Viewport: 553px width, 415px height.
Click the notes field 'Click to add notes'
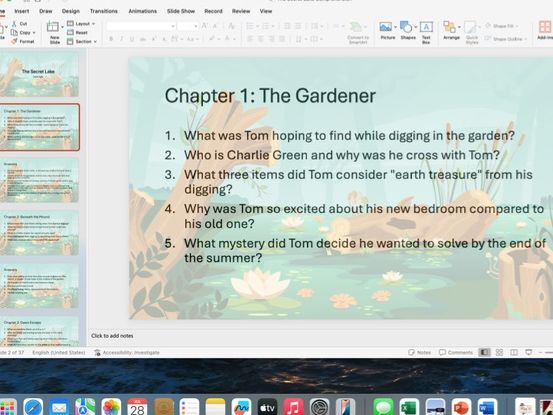pyautogui.click(x=112, y=336)
